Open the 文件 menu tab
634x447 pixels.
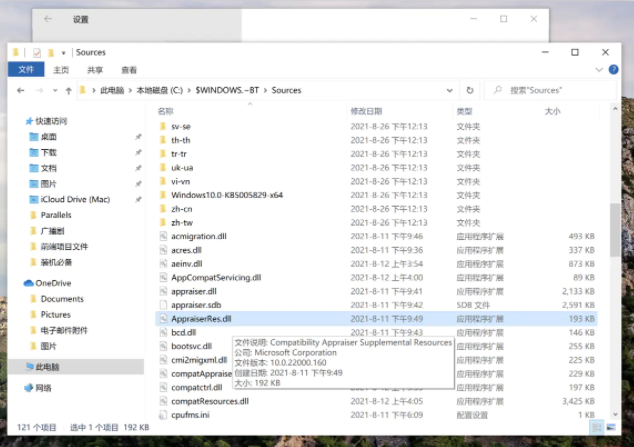(26, 70)
